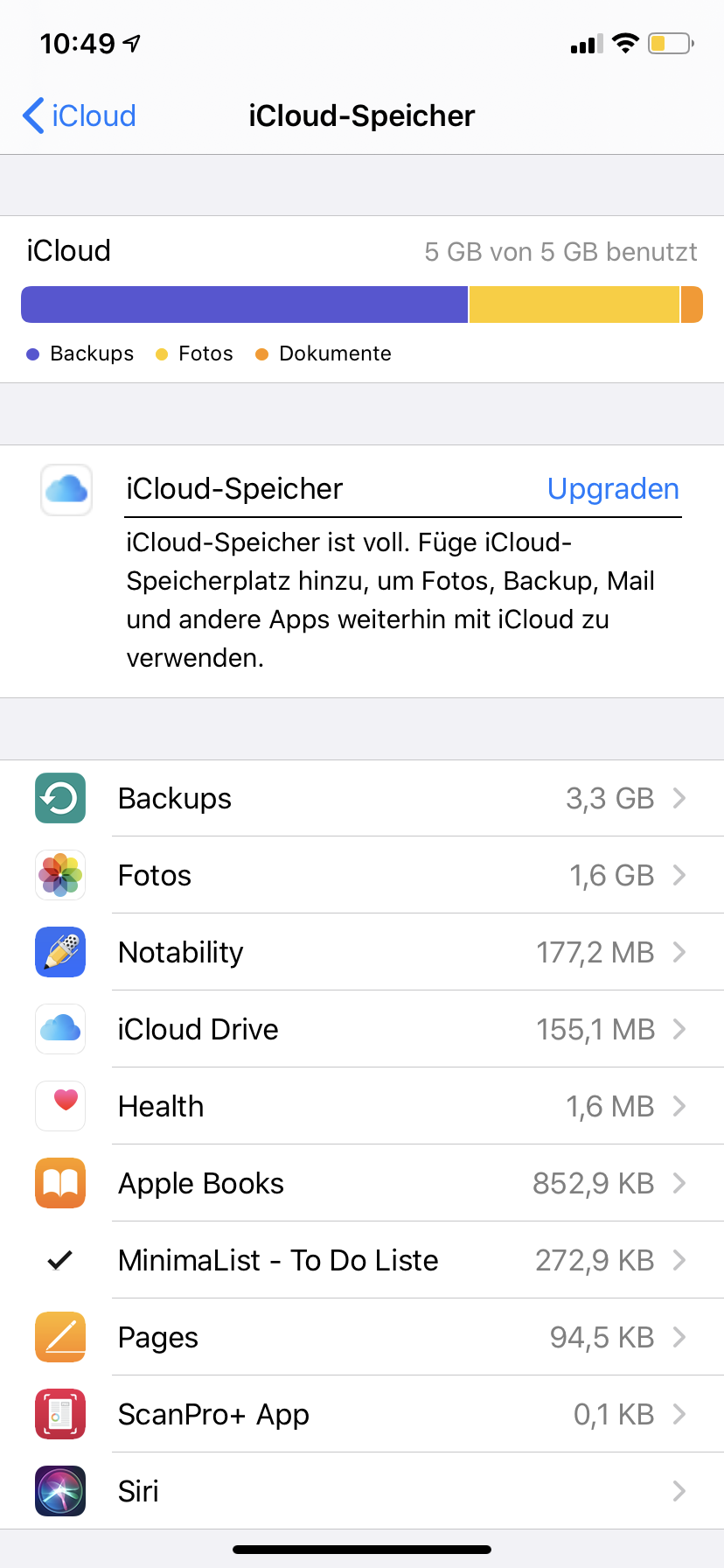Tap the MinimaList checkmark icon
The height and width of the screenshot is (1568, 724).
click(x=59, y=1260)
